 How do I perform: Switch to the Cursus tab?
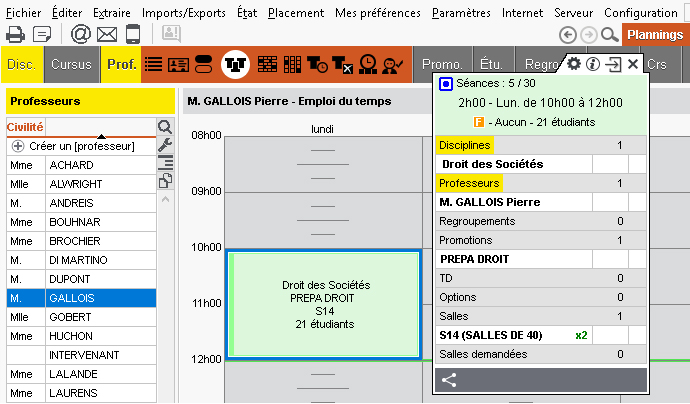(71, 64)
